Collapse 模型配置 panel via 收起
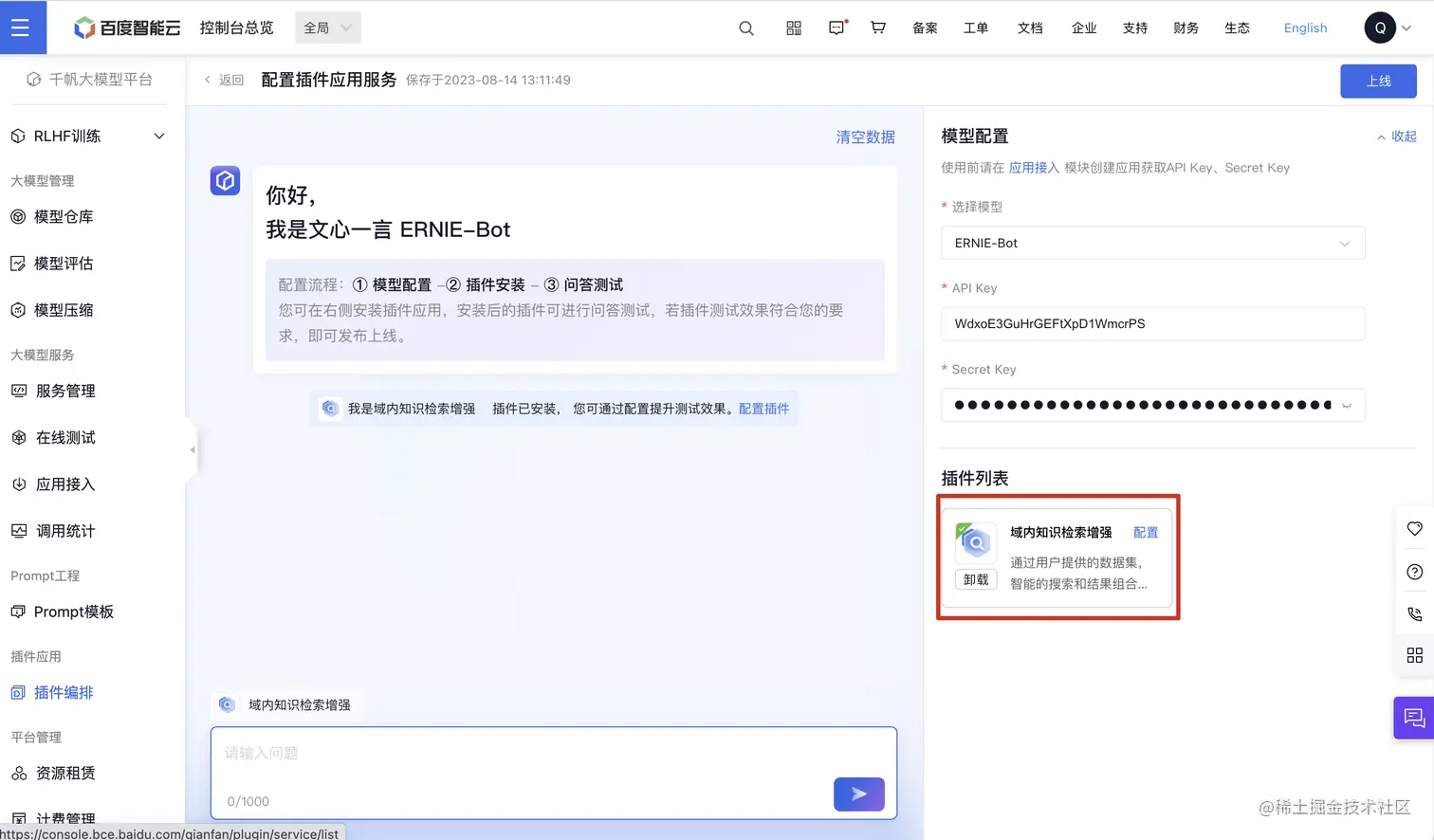 (1396, 137)
